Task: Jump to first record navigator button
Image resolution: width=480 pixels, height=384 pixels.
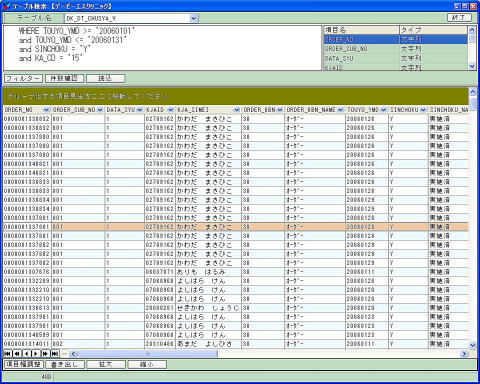Action: [7, 354]
